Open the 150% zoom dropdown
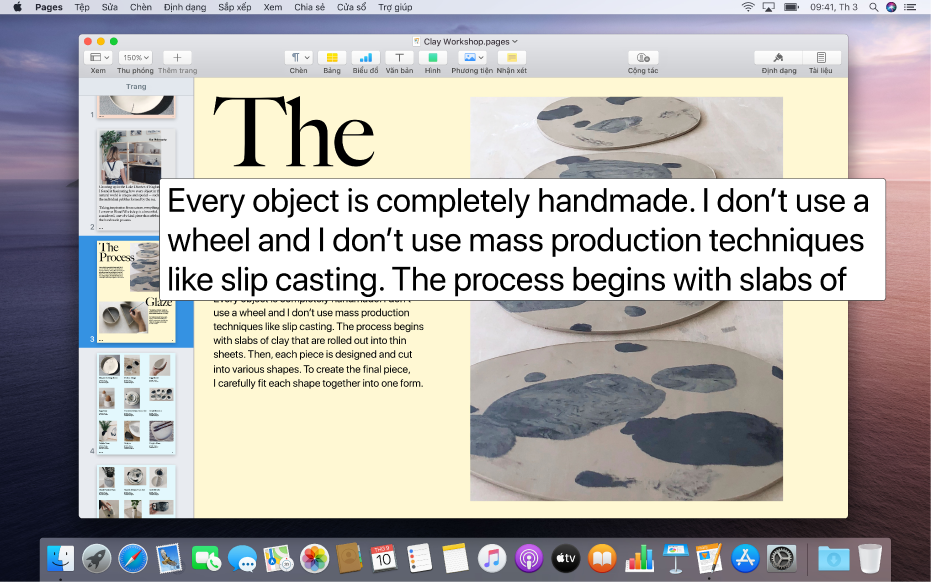936x585 pixels. 136,58
